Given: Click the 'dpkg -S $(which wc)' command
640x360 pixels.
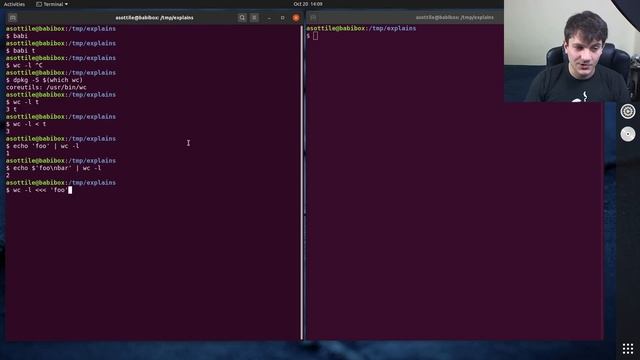Looking at the screenshot, I should [x=44, y=80].
